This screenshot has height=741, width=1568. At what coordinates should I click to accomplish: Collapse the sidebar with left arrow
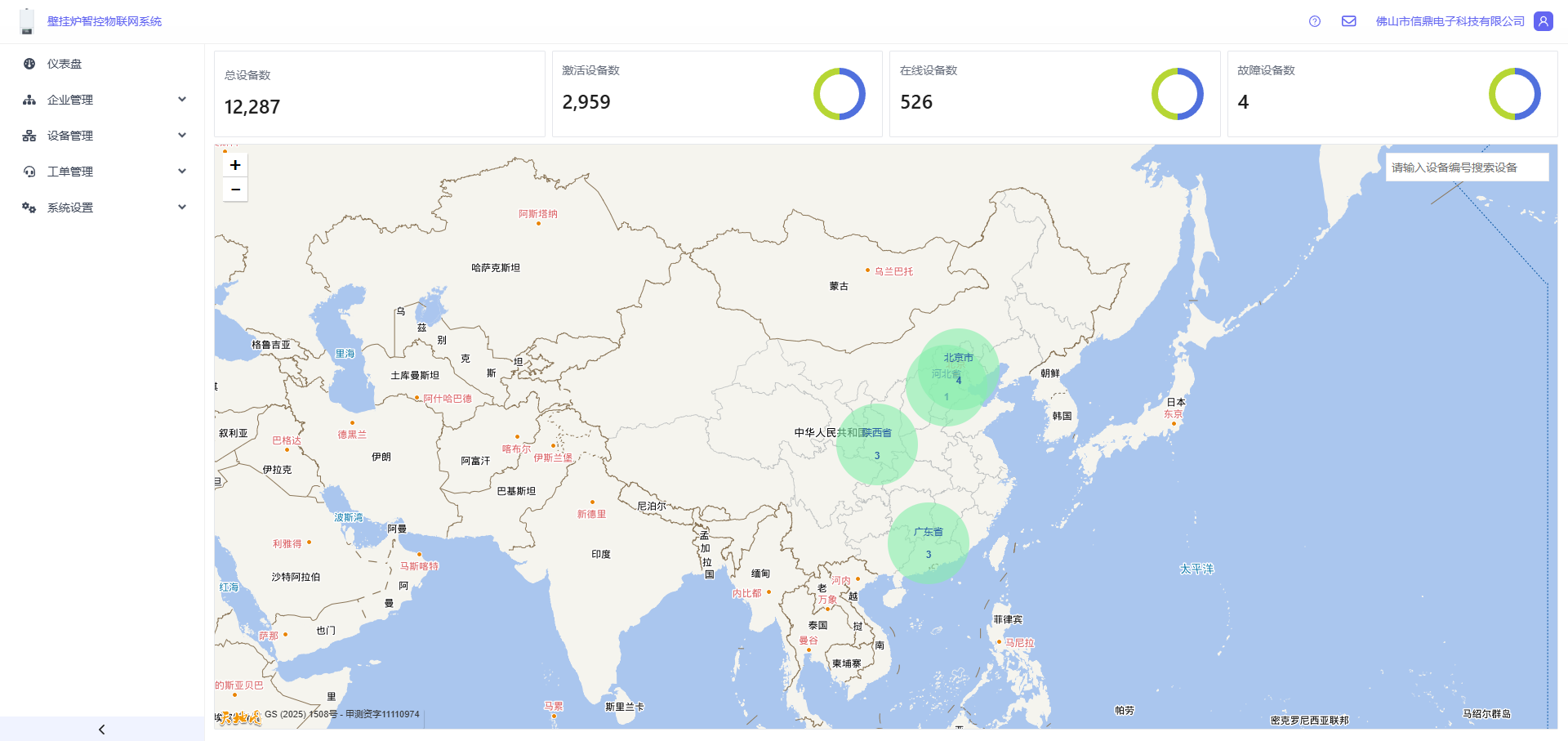[x=102, y=729]
